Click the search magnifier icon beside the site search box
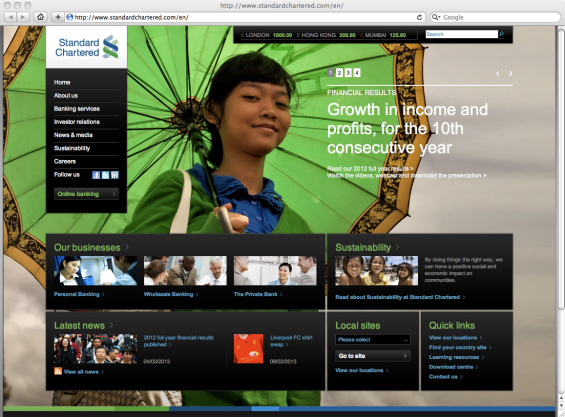The width and height of the screenshot is (565, 417). click(x=502, y=34)
